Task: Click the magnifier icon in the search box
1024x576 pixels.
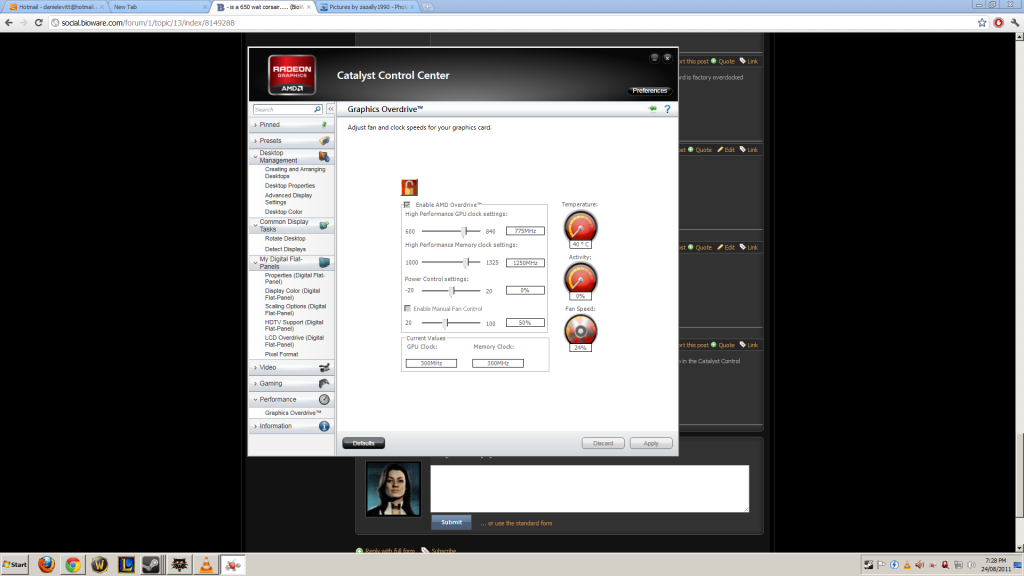Action: (x=318, y=109)
